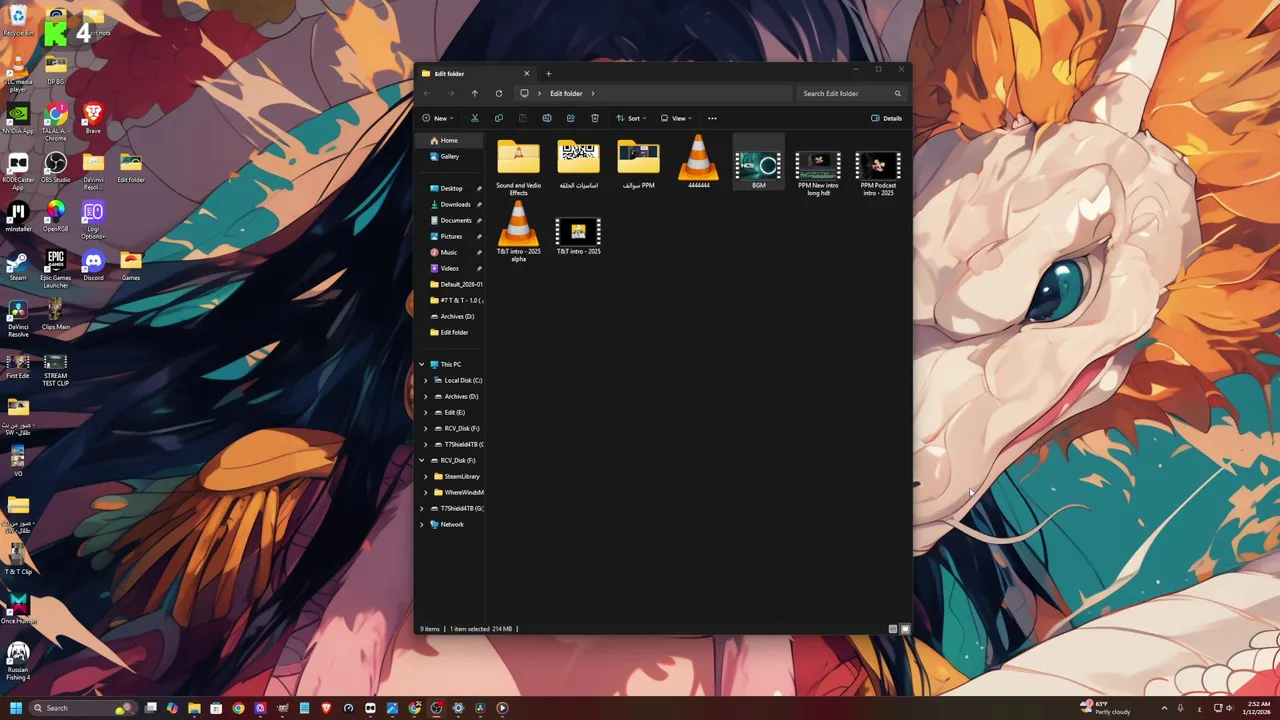The height and width of the screenshot is (720, 1280).
Task: Click the Rename icon in Explorer toolbar
Action: (547, 118)
